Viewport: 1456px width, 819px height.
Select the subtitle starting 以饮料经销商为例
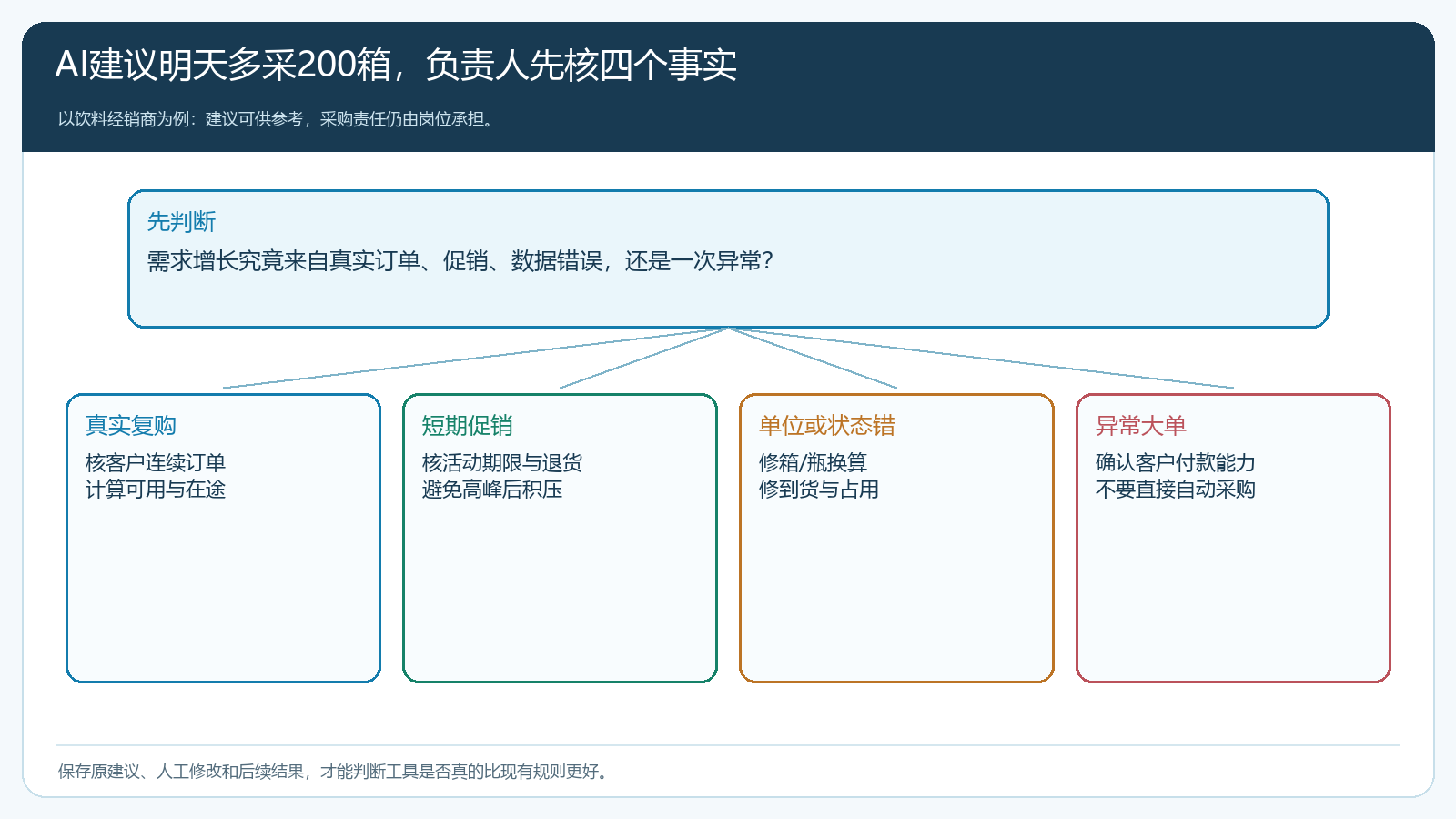click(278, 119)
